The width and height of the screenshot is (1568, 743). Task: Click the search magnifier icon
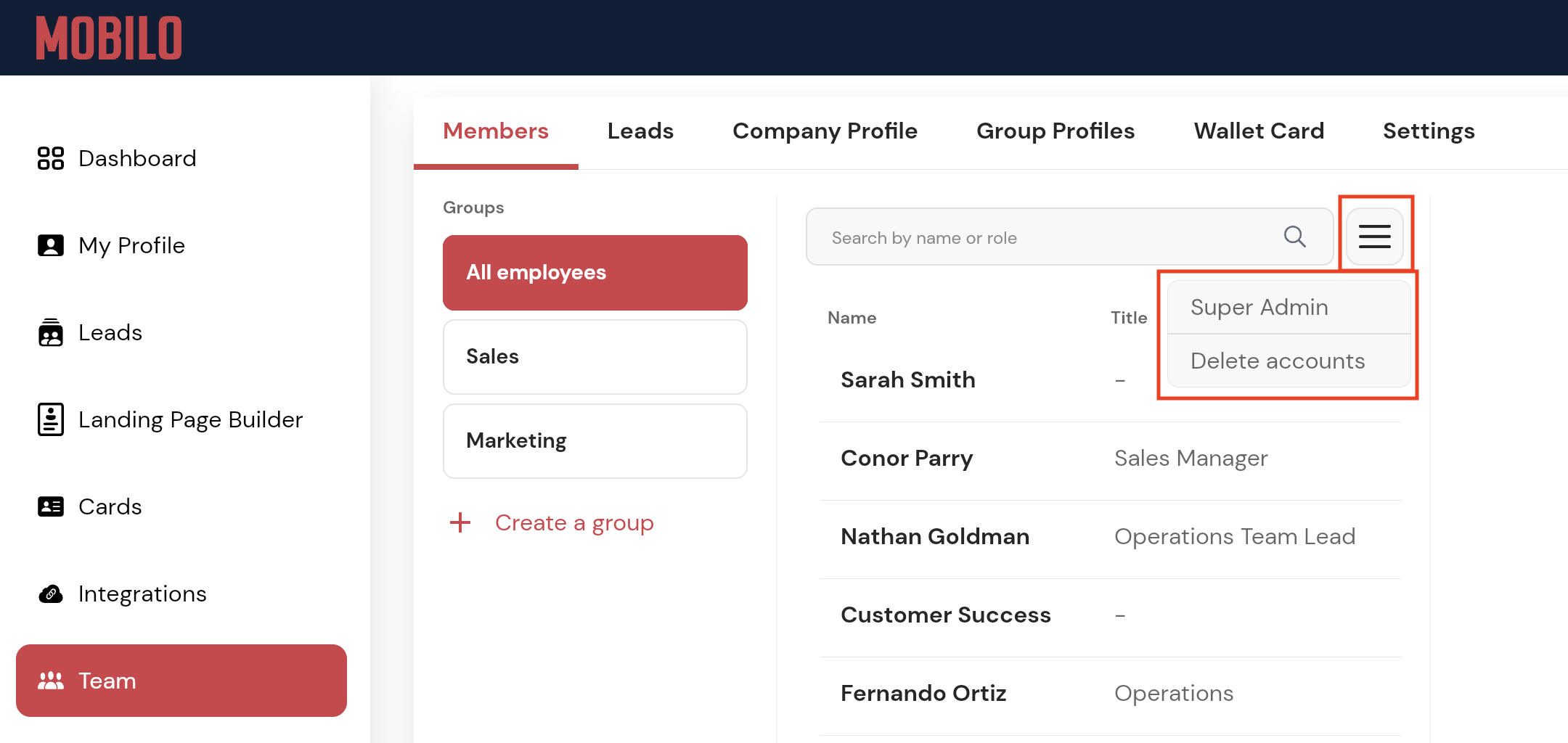(1294, 237)
